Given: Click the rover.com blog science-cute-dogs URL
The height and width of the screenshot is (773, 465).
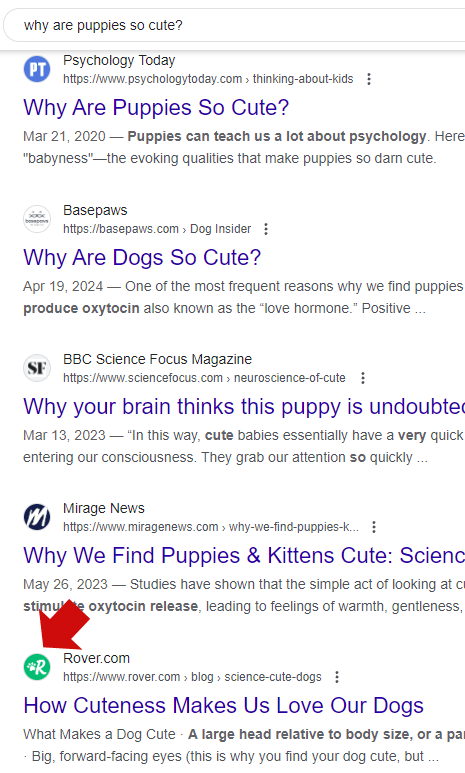Looking at the screenshot, I should pos(192,677).
